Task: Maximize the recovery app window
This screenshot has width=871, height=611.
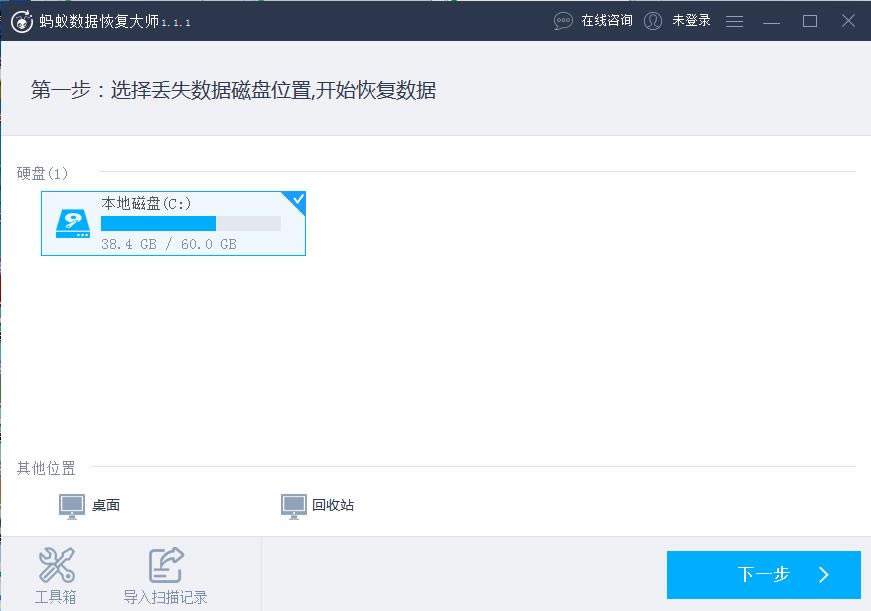Action: tap(810, 21)
